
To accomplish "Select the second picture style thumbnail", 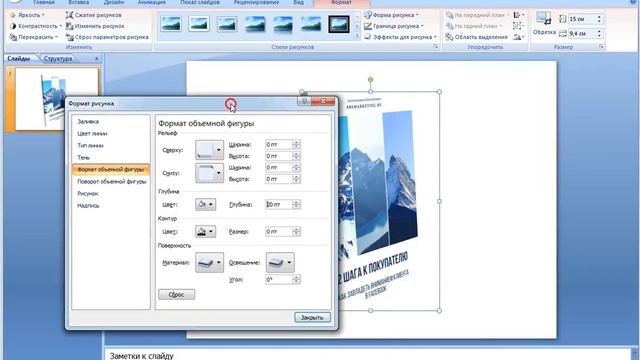I will point(199,24).
